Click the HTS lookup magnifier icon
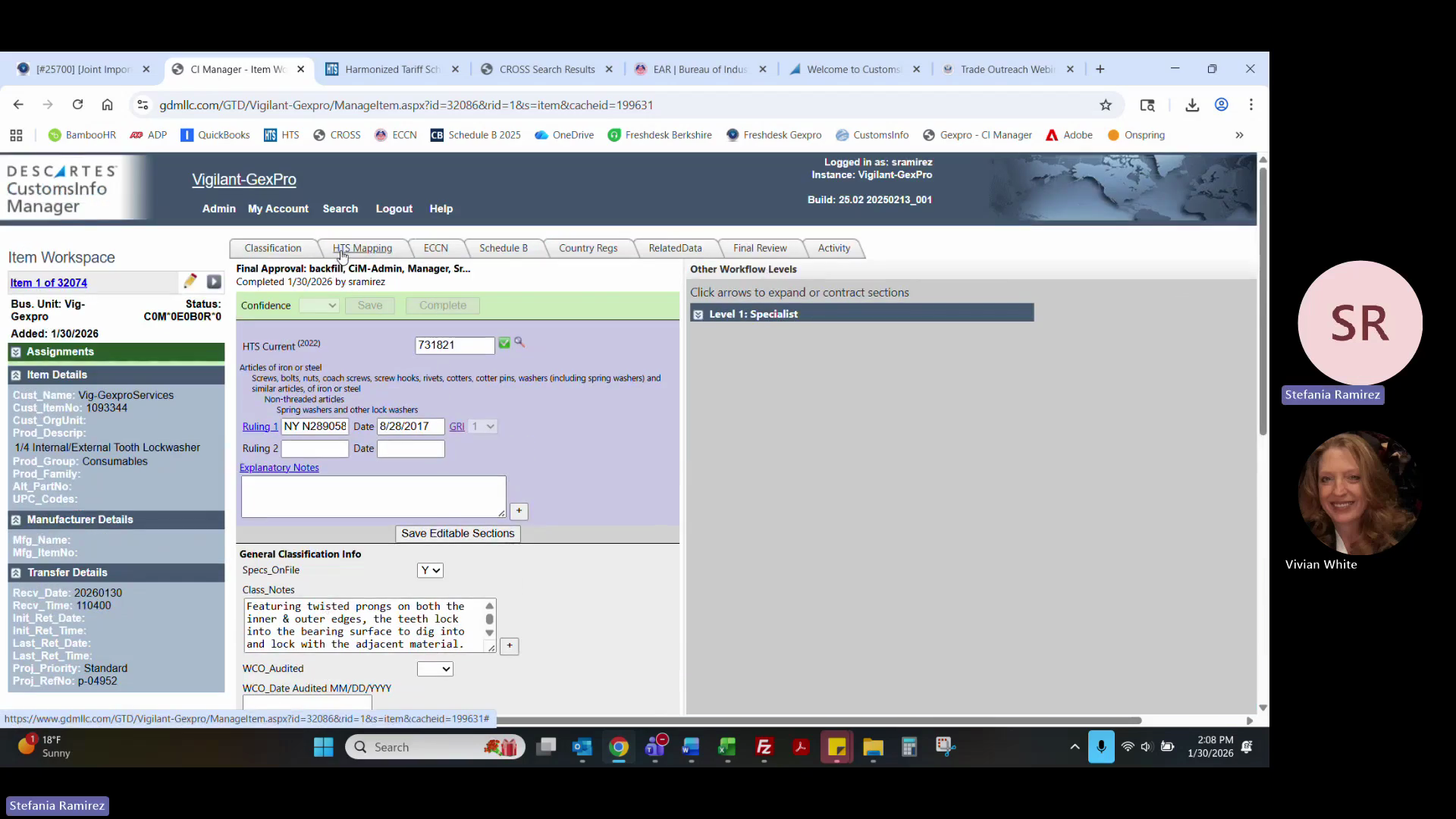1456x819 pixels. click(x=519, y=342)
